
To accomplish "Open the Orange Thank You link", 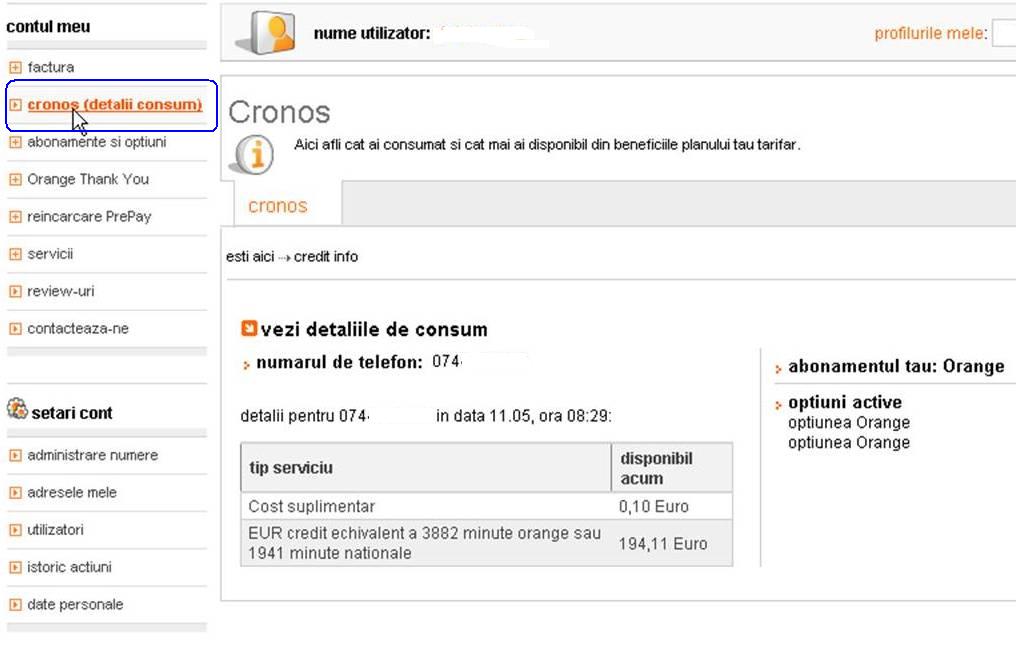I will 88,179.
